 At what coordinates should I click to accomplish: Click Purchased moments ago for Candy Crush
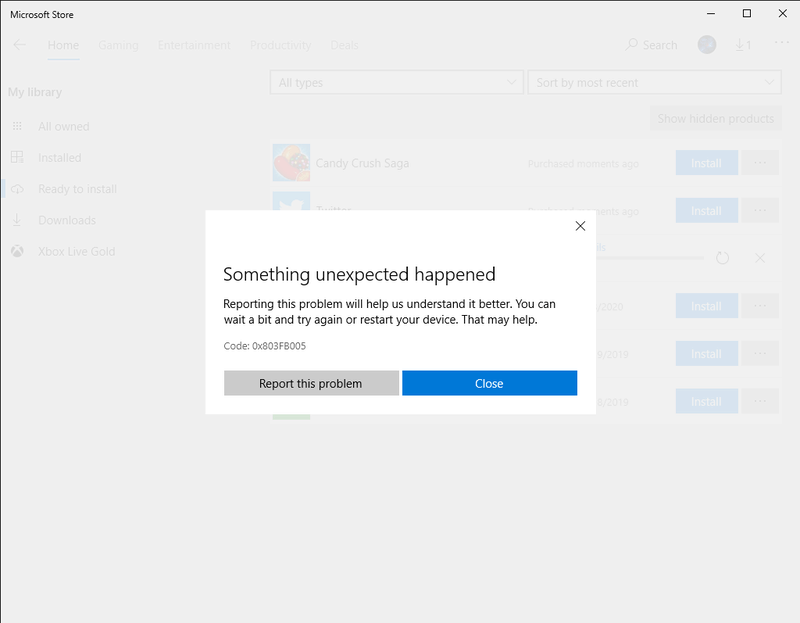(583, 164)
